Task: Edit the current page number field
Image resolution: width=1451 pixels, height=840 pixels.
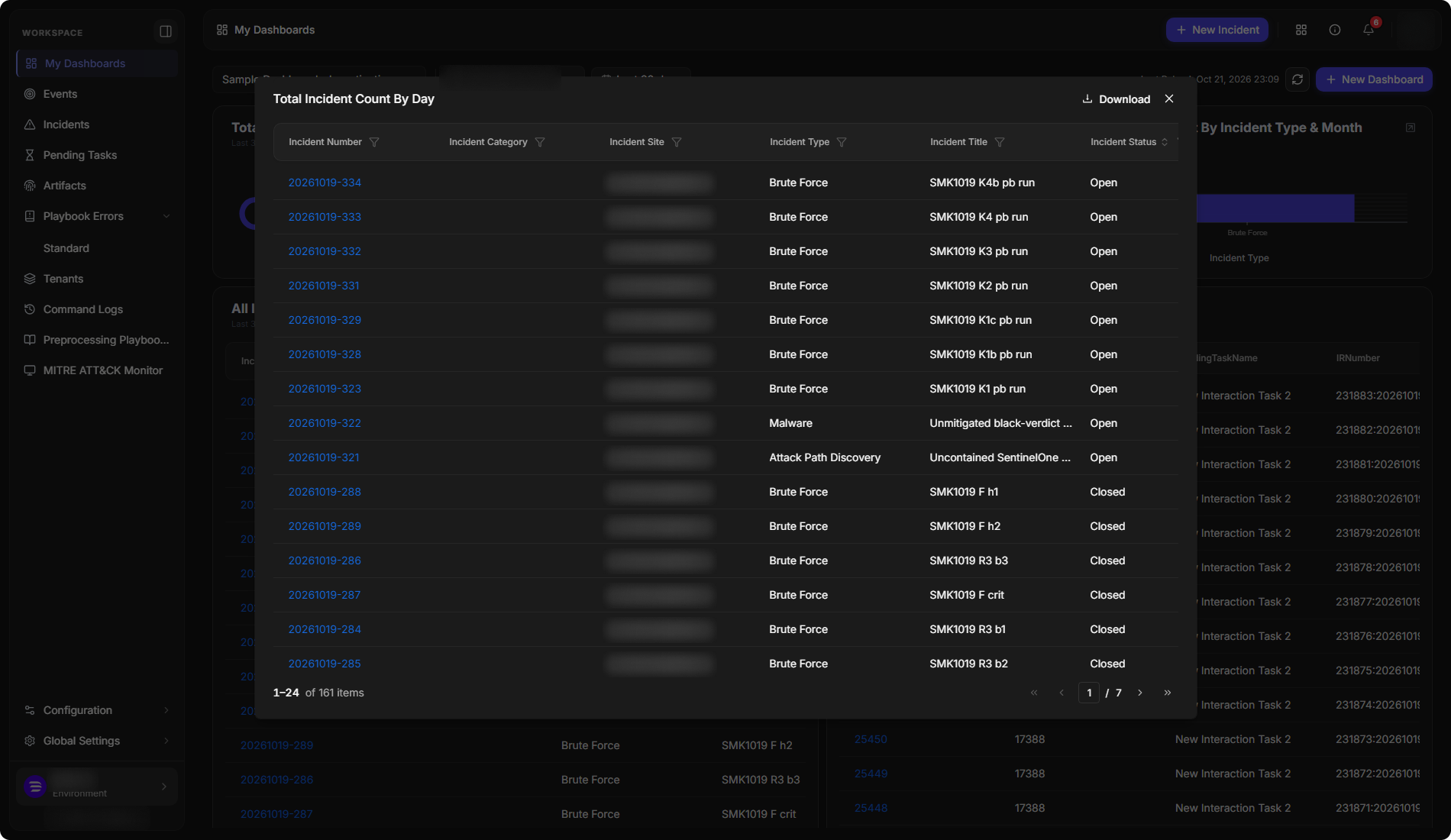Action: [x=1089, y=693]
